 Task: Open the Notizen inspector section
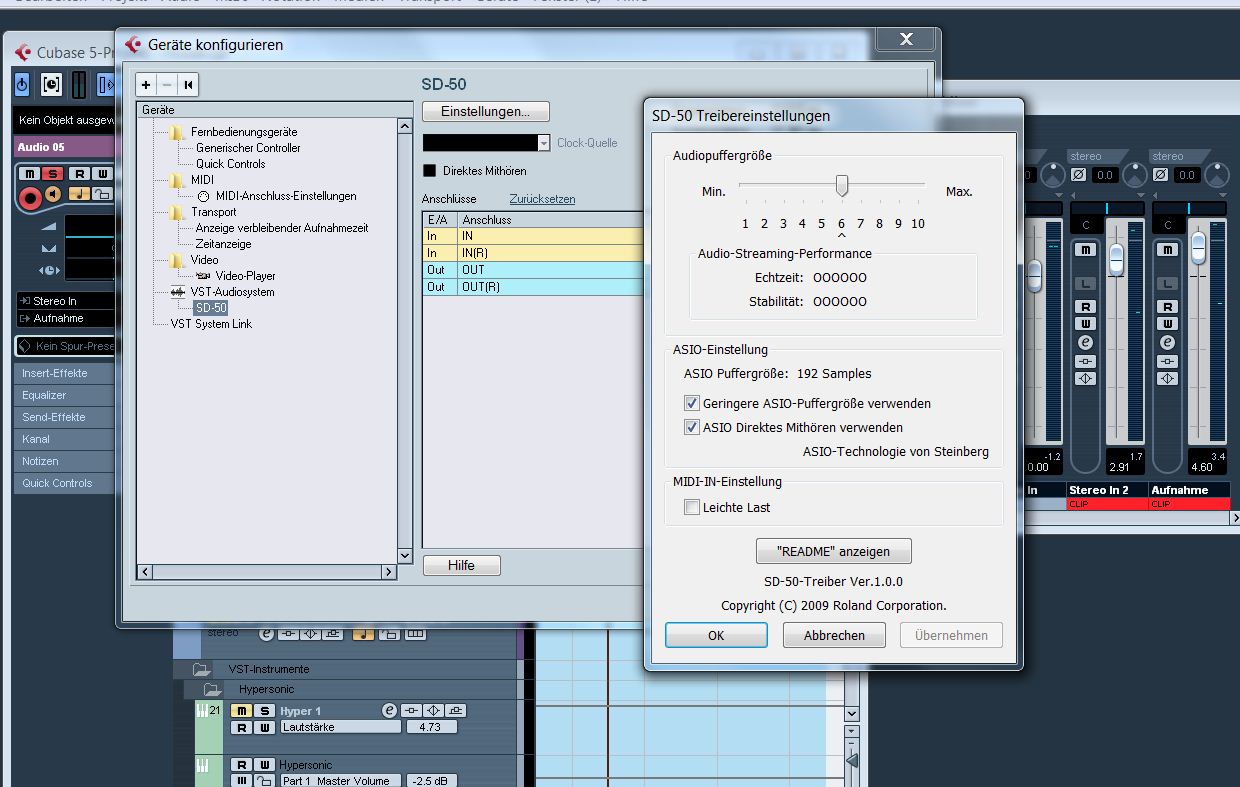point(66,461)
